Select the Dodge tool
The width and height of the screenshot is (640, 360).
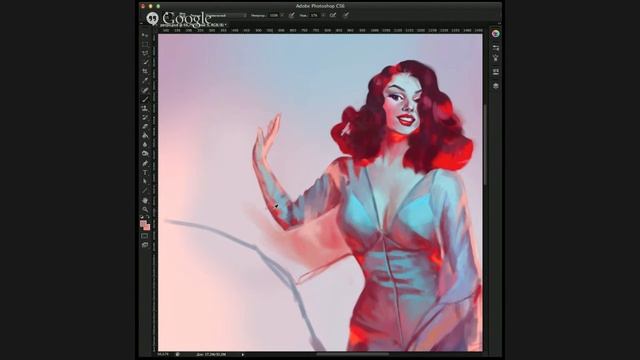pos(145,153)
